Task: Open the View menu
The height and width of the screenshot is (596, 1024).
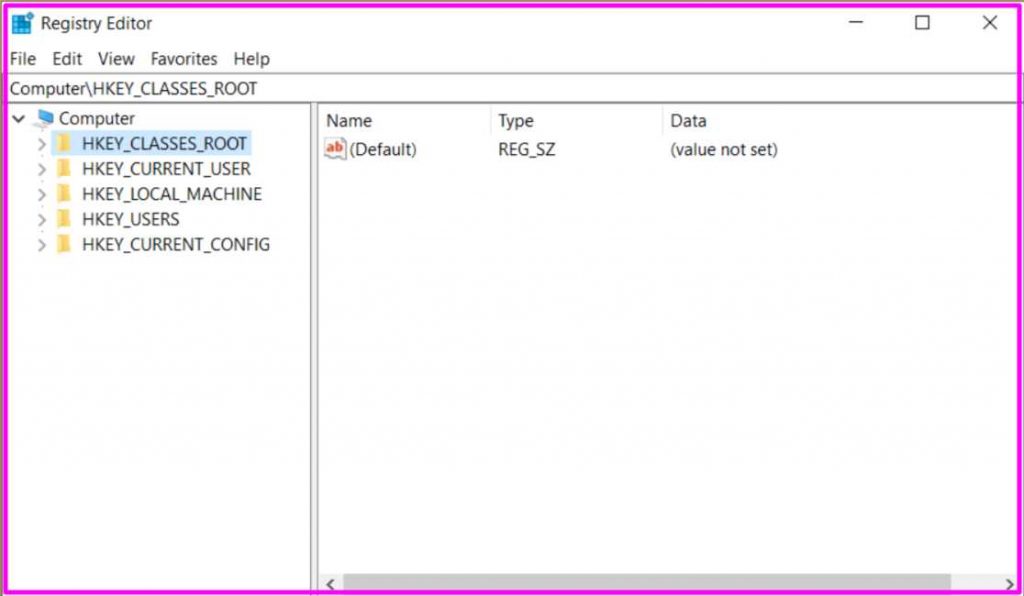Action: point(116,58)
